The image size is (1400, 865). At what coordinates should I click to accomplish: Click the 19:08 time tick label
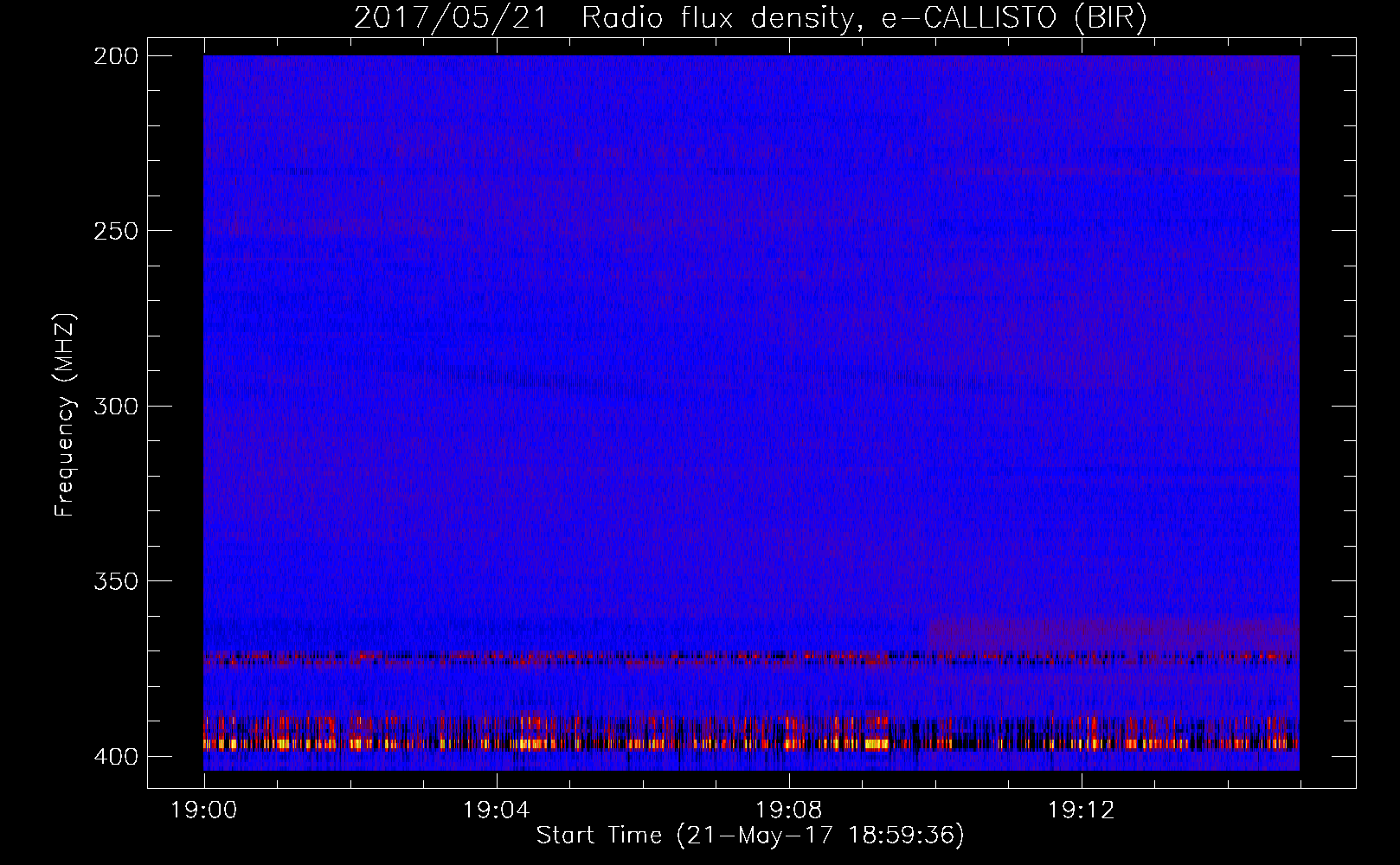(789, 811)
